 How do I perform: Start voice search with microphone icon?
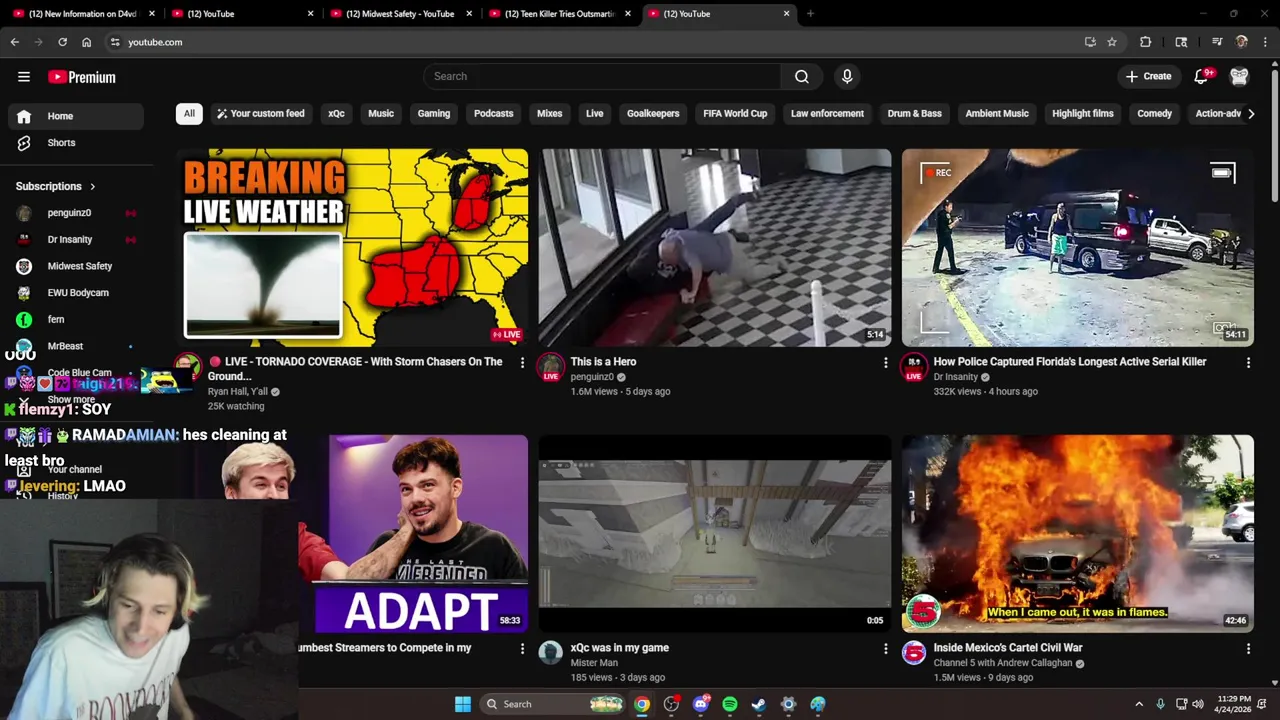pos(847,76)
